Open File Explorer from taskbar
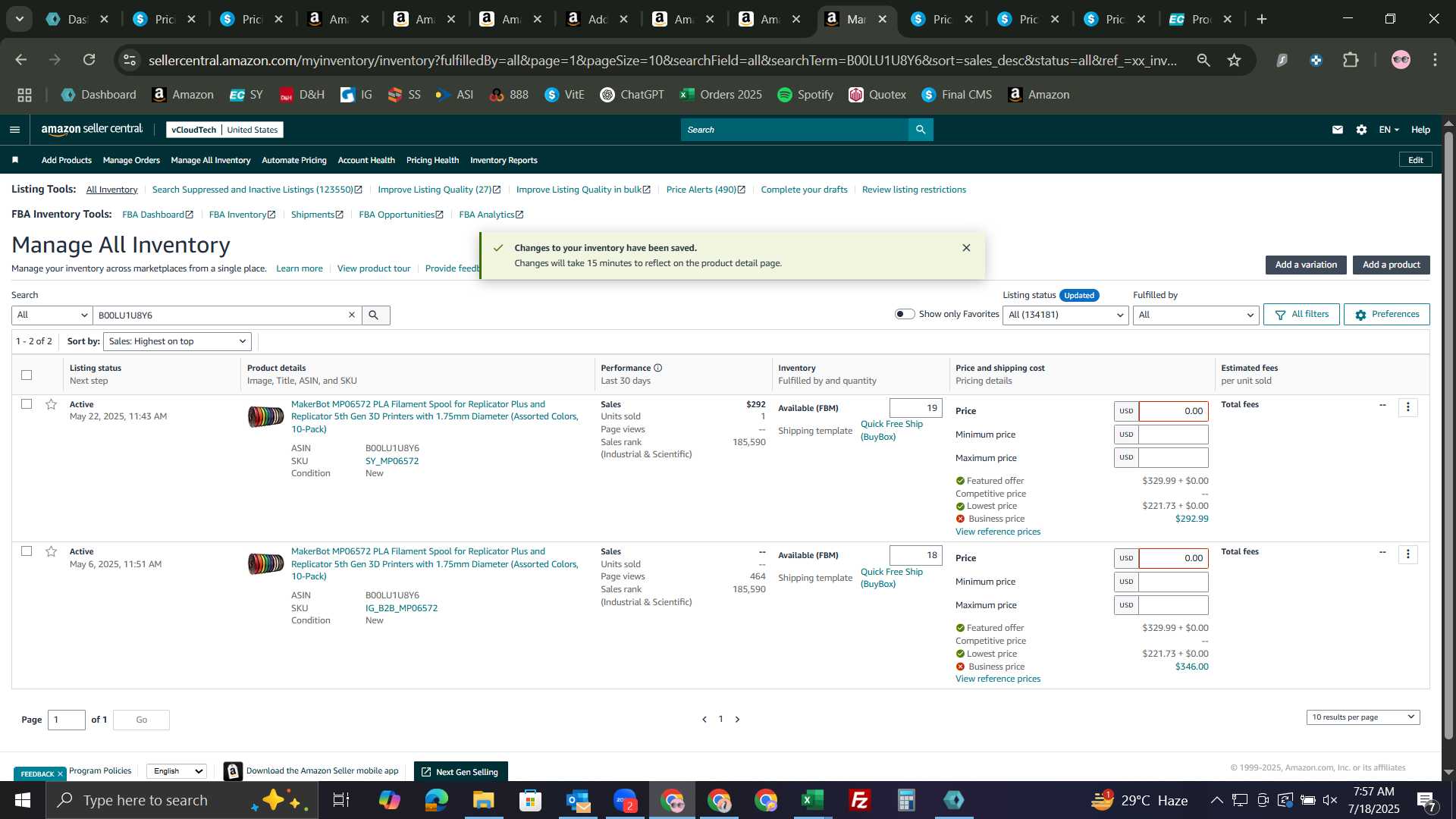The width and height of the screenshot is (1456, 819). coord(484,800)
